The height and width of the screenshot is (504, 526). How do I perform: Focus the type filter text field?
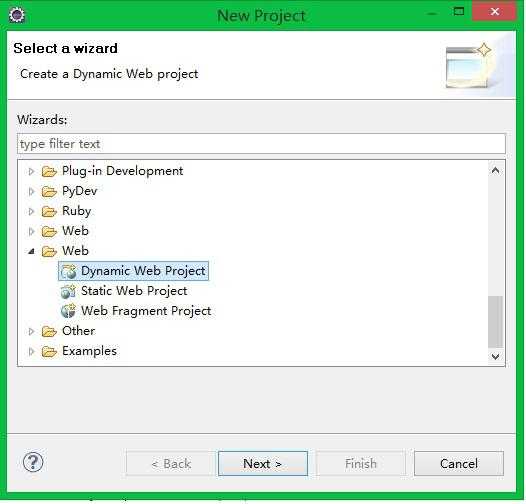[x=261, y=144]
